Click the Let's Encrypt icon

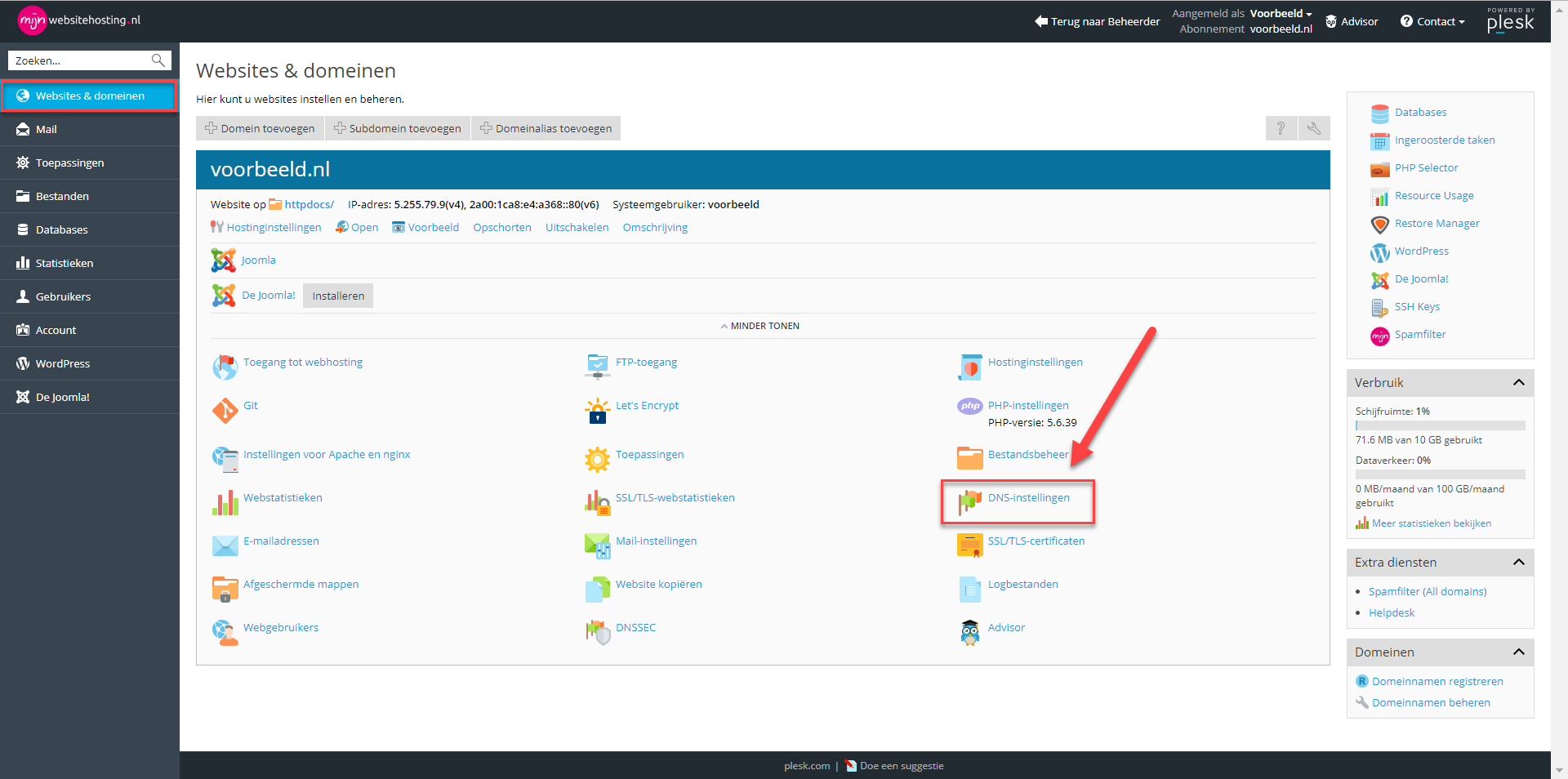point(597,411)
